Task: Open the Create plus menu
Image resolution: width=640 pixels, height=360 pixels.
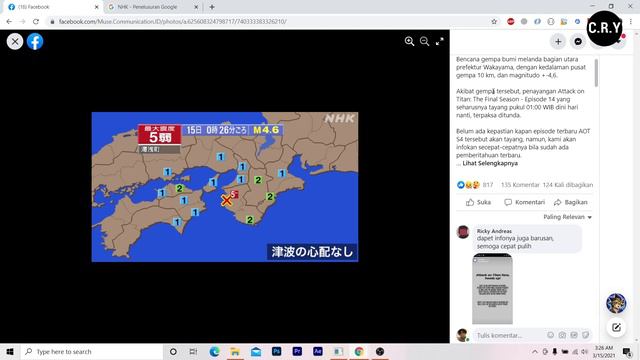Action: click(558, 42)
